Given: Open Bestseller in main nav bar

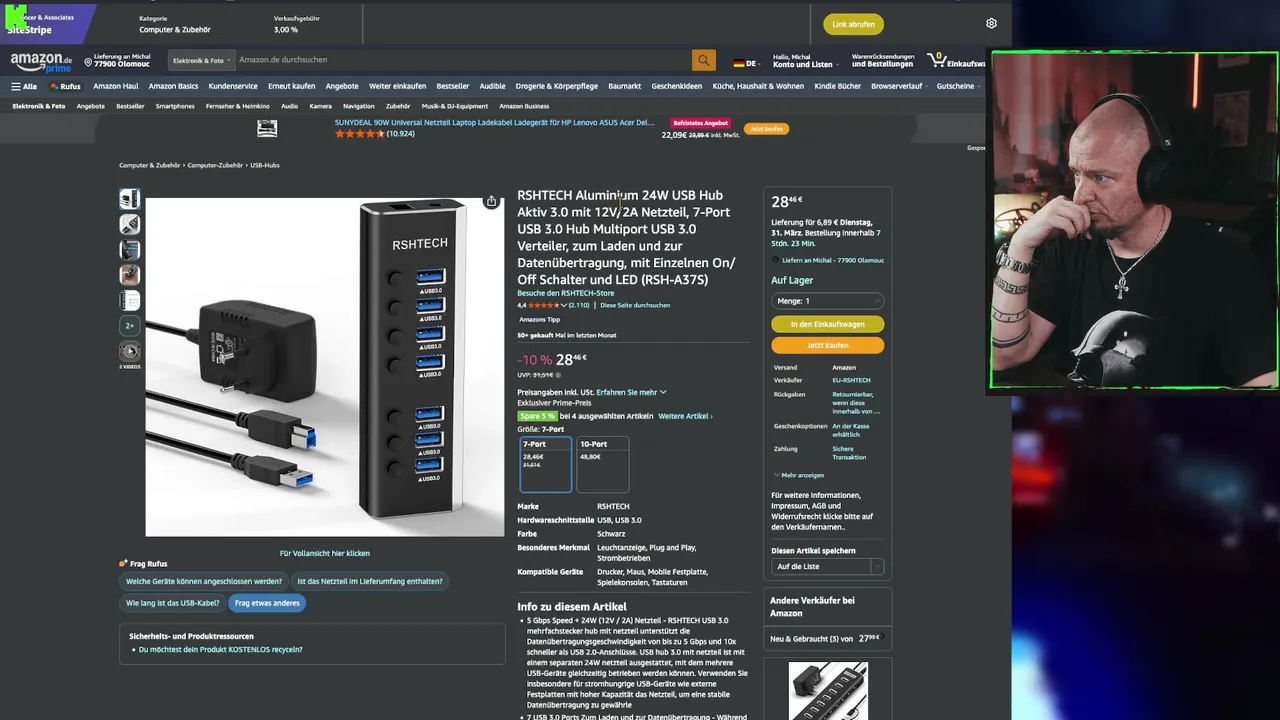Looking at the screenshot, I should 453,86.
